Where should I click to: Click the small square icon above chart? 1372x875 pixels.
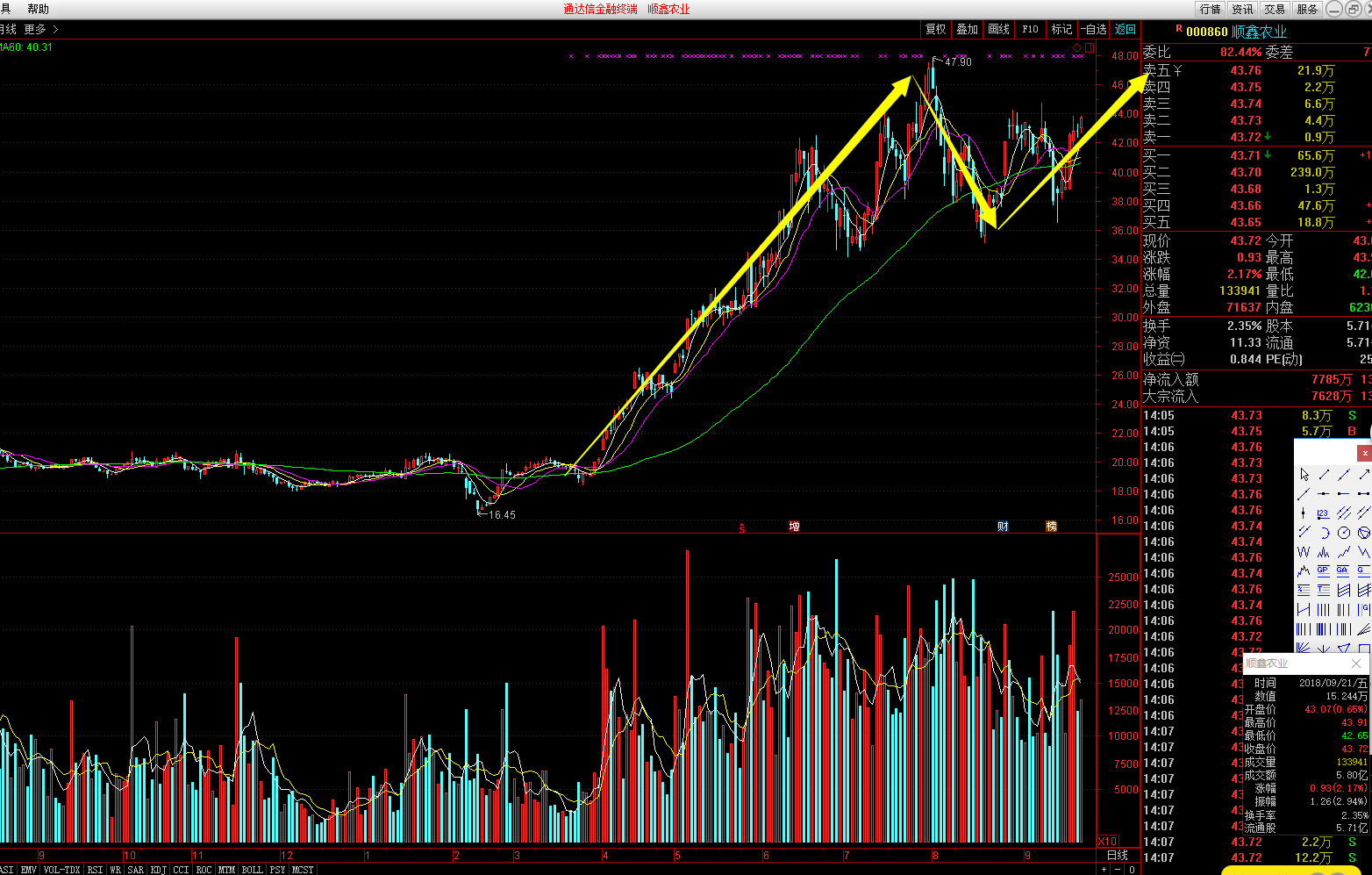click(1090, 47)
